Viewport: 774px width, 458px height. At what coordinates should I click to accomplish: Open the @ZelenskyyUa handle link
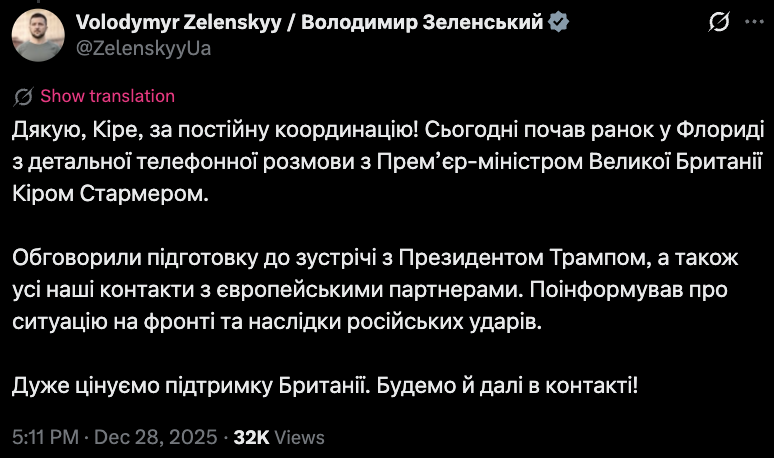click(x=143, y=46)
